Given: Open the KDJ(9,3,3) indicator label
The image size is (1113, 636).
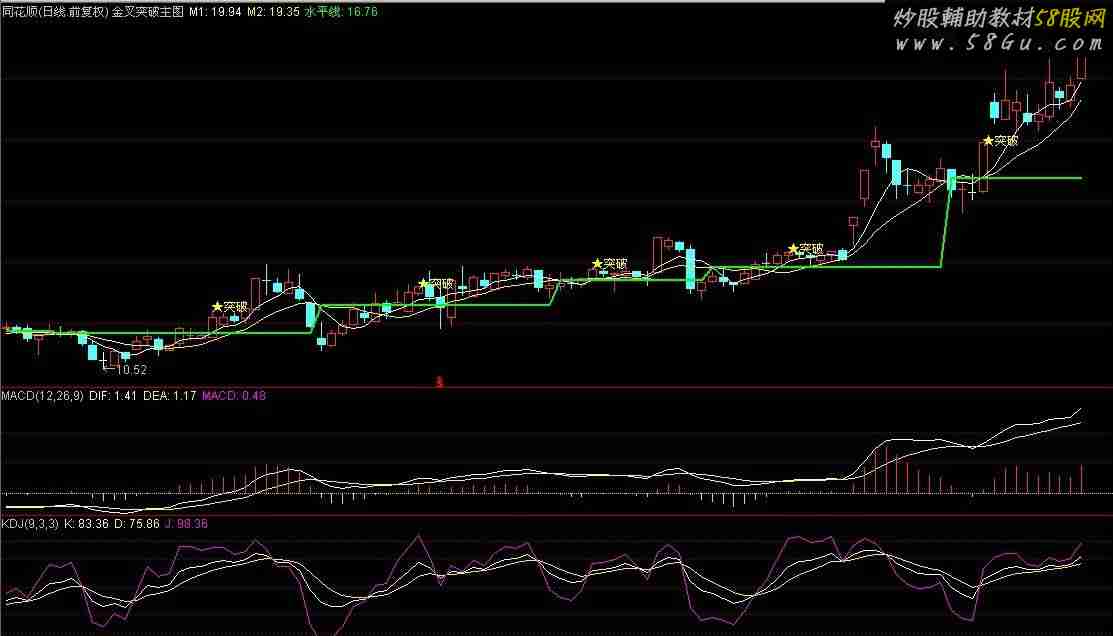Looking at the screenshot, I should [x=29, y=523].
